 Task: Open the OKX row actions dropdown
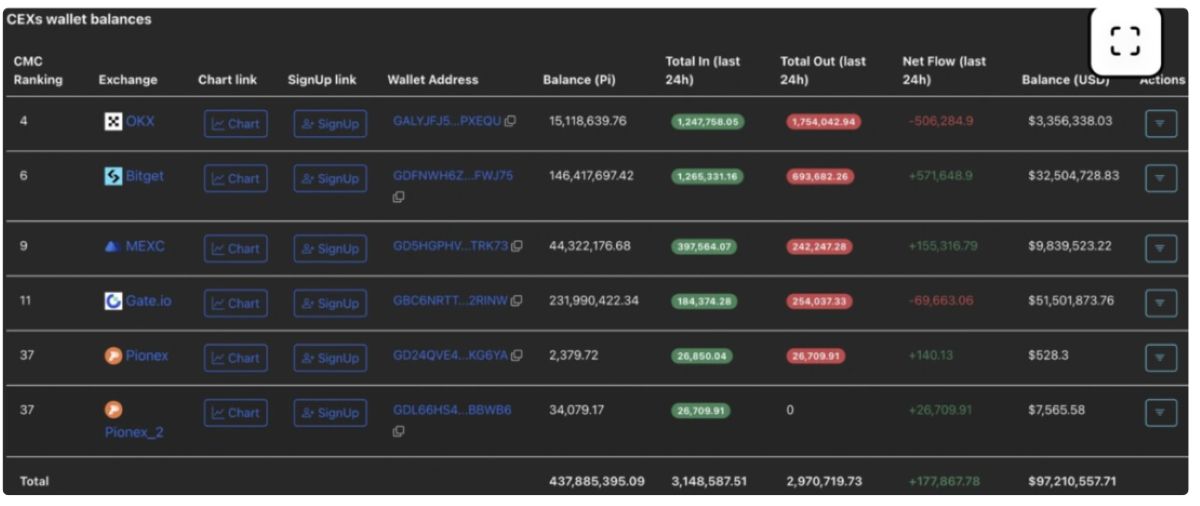[1160, 123]
